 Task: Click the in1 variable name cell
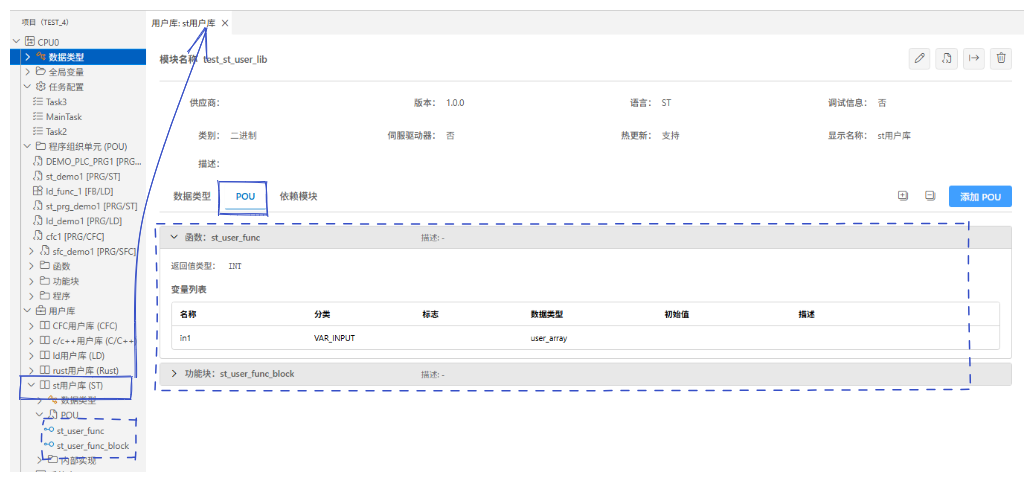click(185, 338)
